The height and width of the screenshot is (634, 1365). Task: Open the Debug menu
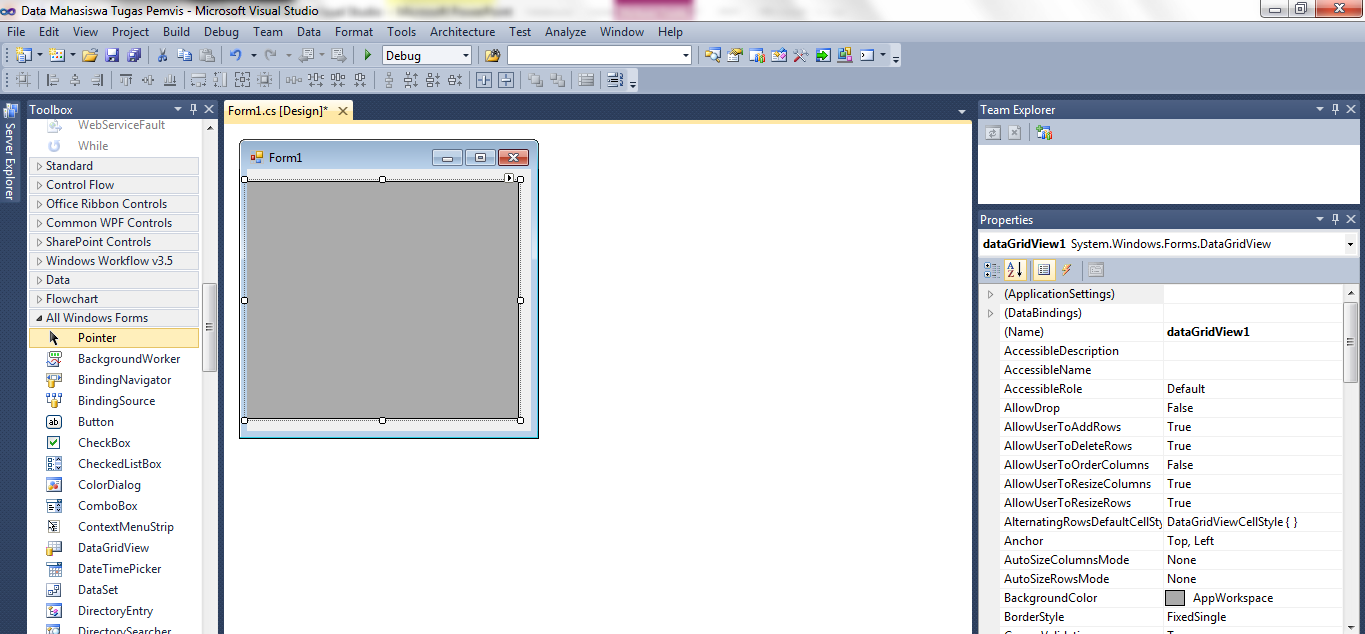click(x=222, y=31)
